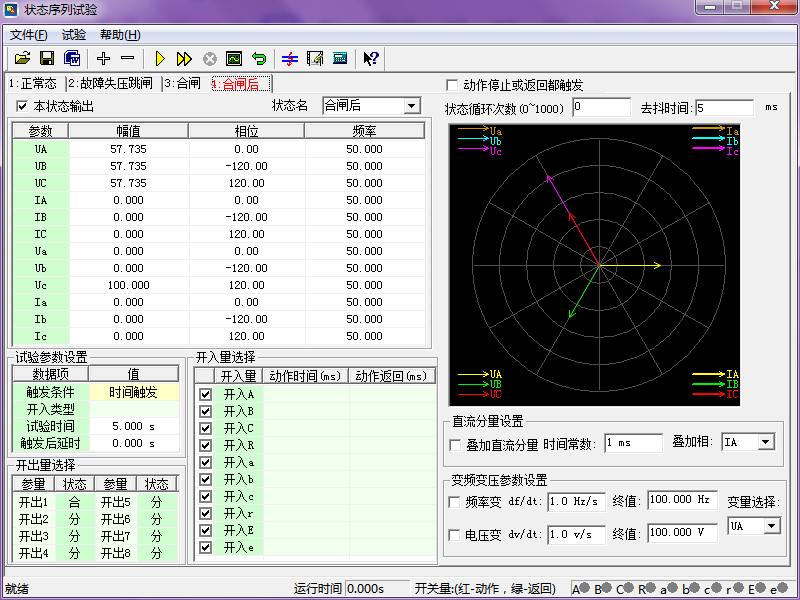800x600 pixels.
Task: Click the 状态循环次数 input field
Action: (x=600, y=107)
